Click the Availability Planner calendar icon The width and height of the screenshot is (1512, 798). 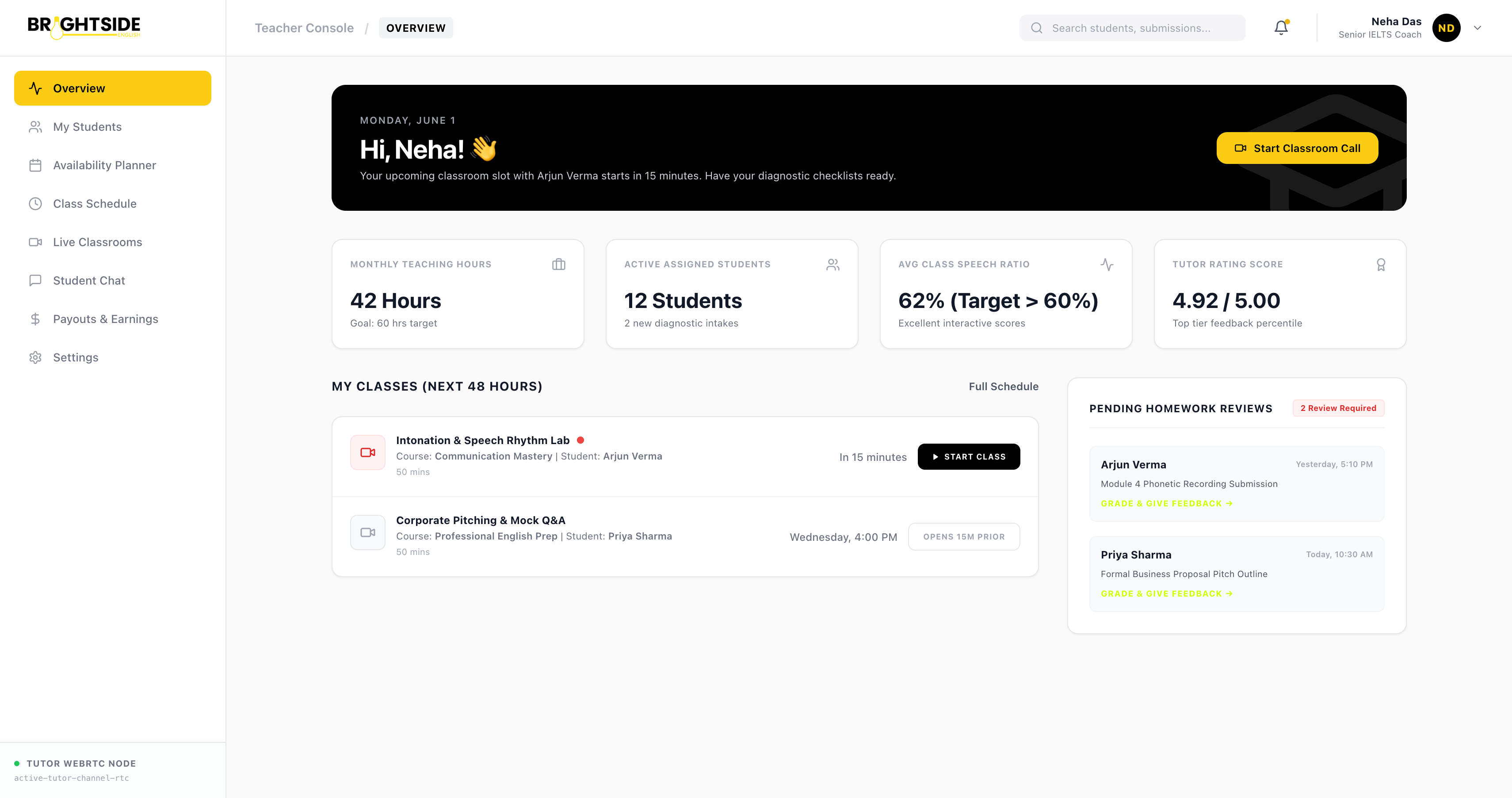[x=35, y=165]
